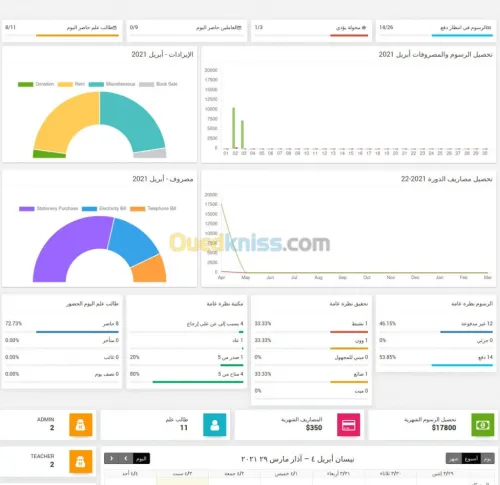
Task: Click the small green Donation chart segment
Action: click(49, 154)
